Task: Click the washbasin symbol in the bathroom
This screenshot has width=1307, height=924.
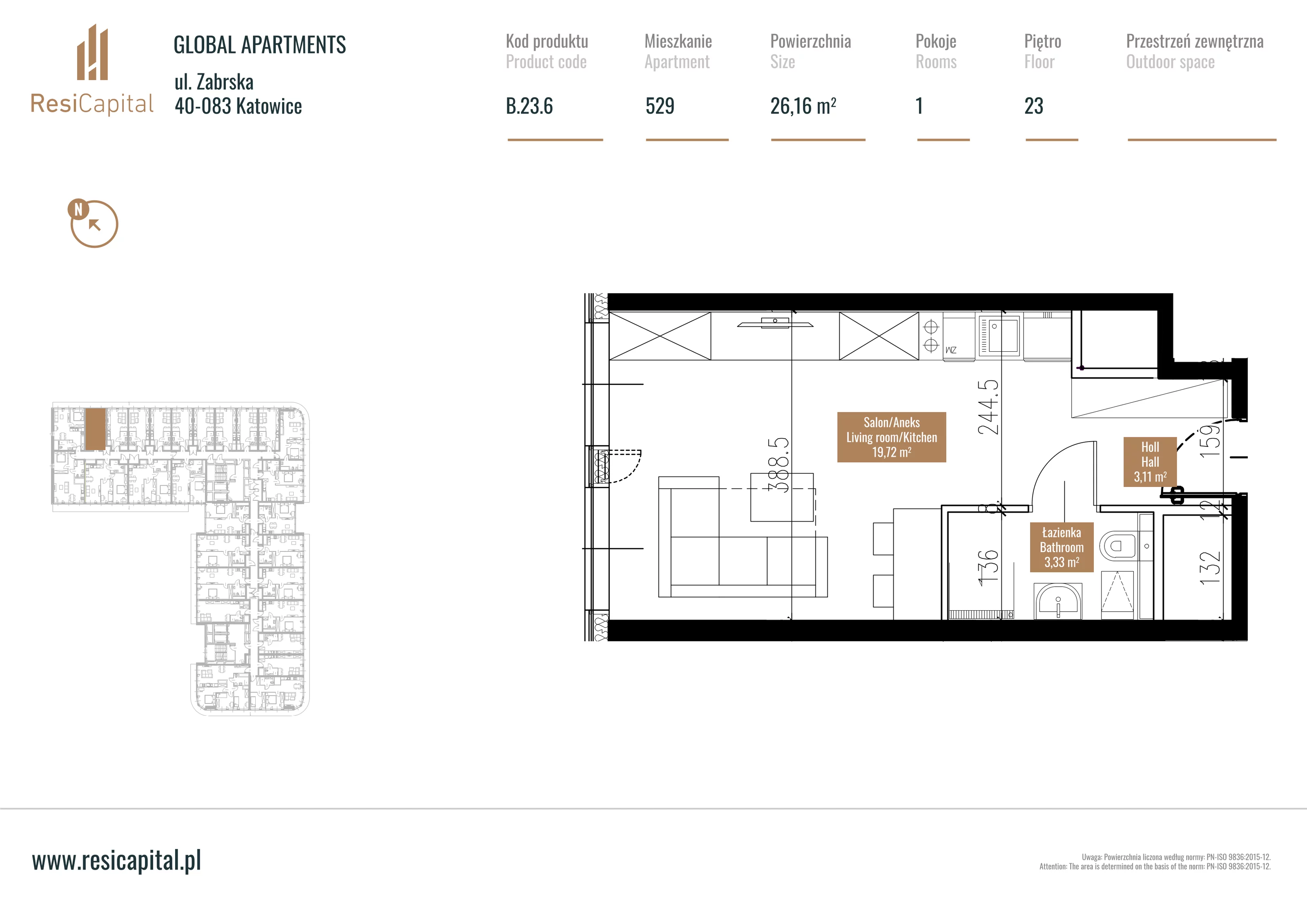Action: [1058, 600]
